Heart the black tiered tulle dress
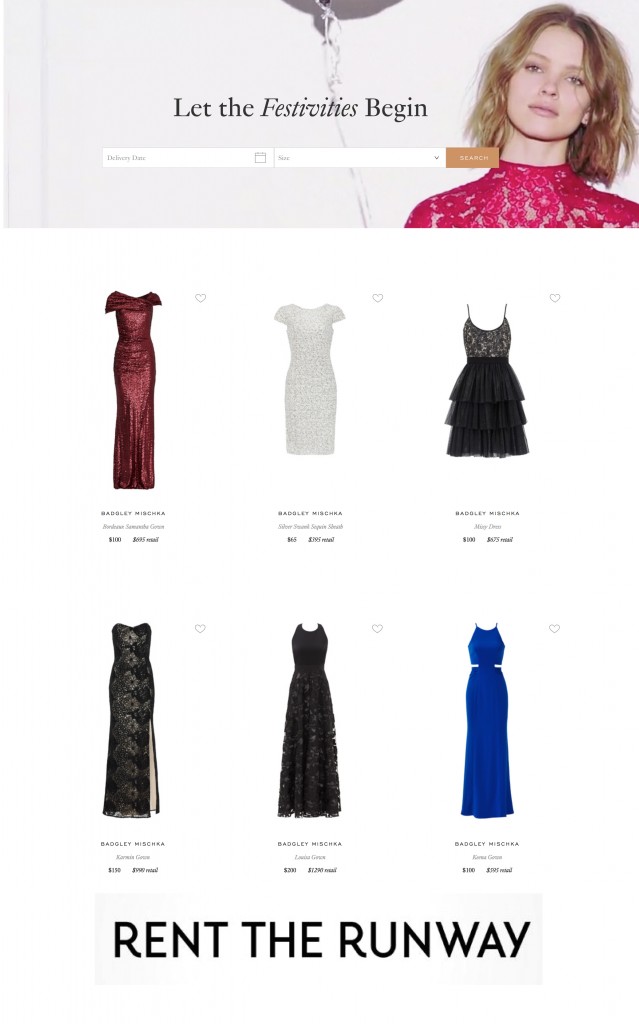The height and width of the screenshot is (1024, 639). pos(555,298)
